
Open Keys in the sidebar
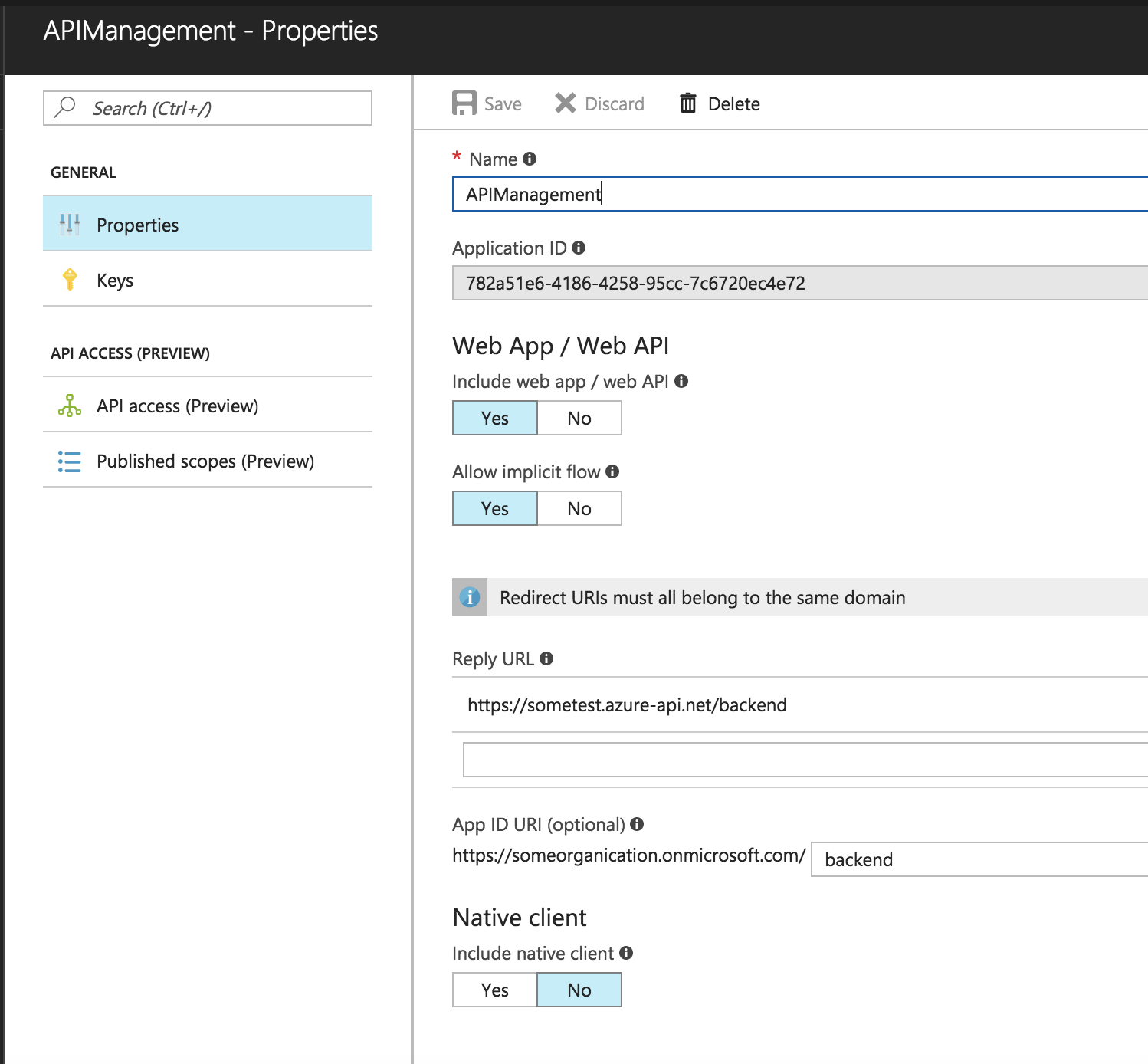click(208, 279)
